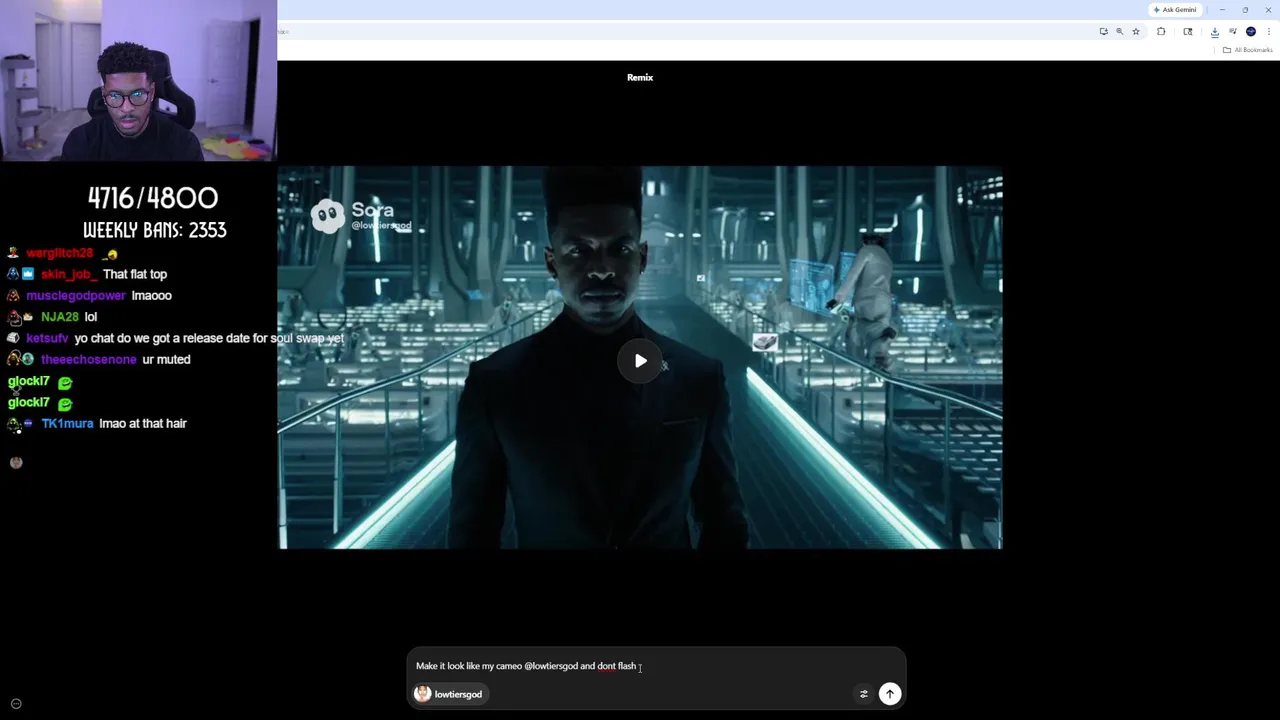This screenshot has height=720, width=1280.
Task: Open the Chrome profile avatar
Action: point(1251,32)
